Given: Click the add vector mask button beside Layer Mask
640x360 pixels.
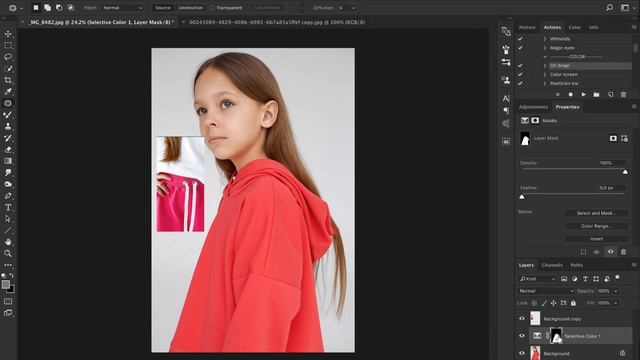Looking at the screenshot, I should [x=624, y=138].
